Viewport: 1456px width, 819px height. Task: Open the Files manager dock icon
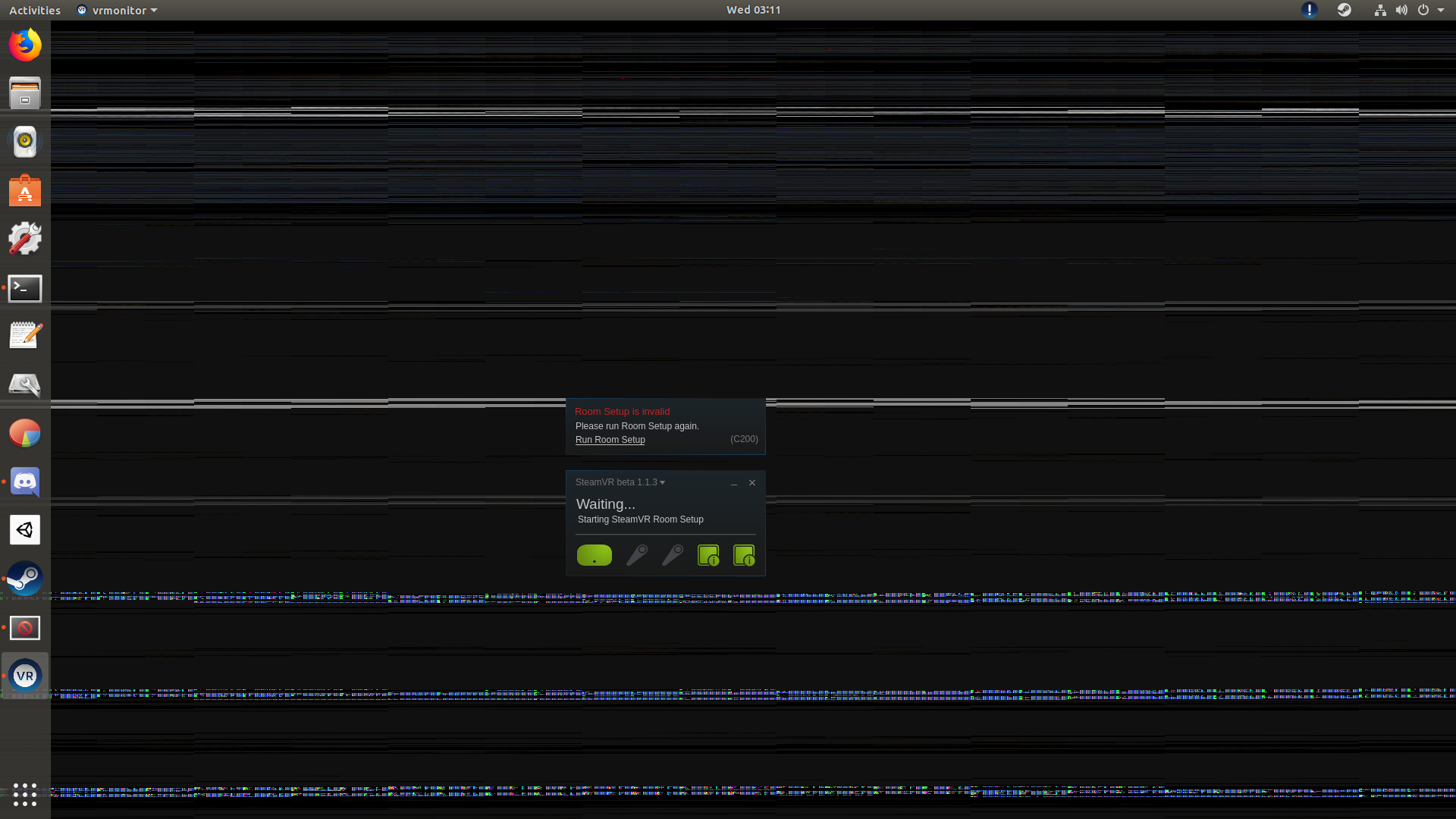coord(25,93)
